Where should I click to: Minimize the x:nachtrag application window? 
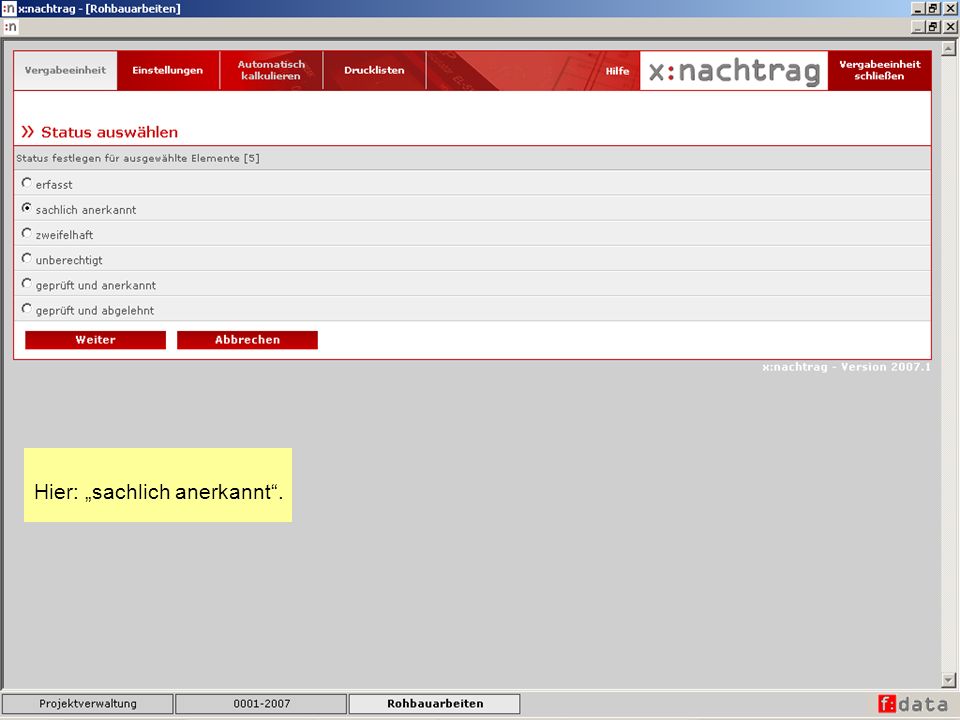click(918, 9)
